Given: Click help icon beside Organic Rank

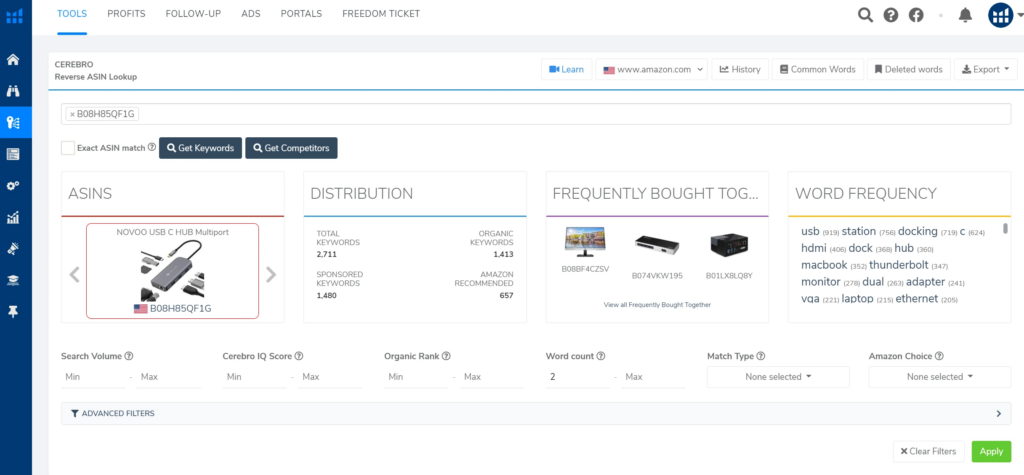Looking at the screenshot, I should [x=446, y=356].
